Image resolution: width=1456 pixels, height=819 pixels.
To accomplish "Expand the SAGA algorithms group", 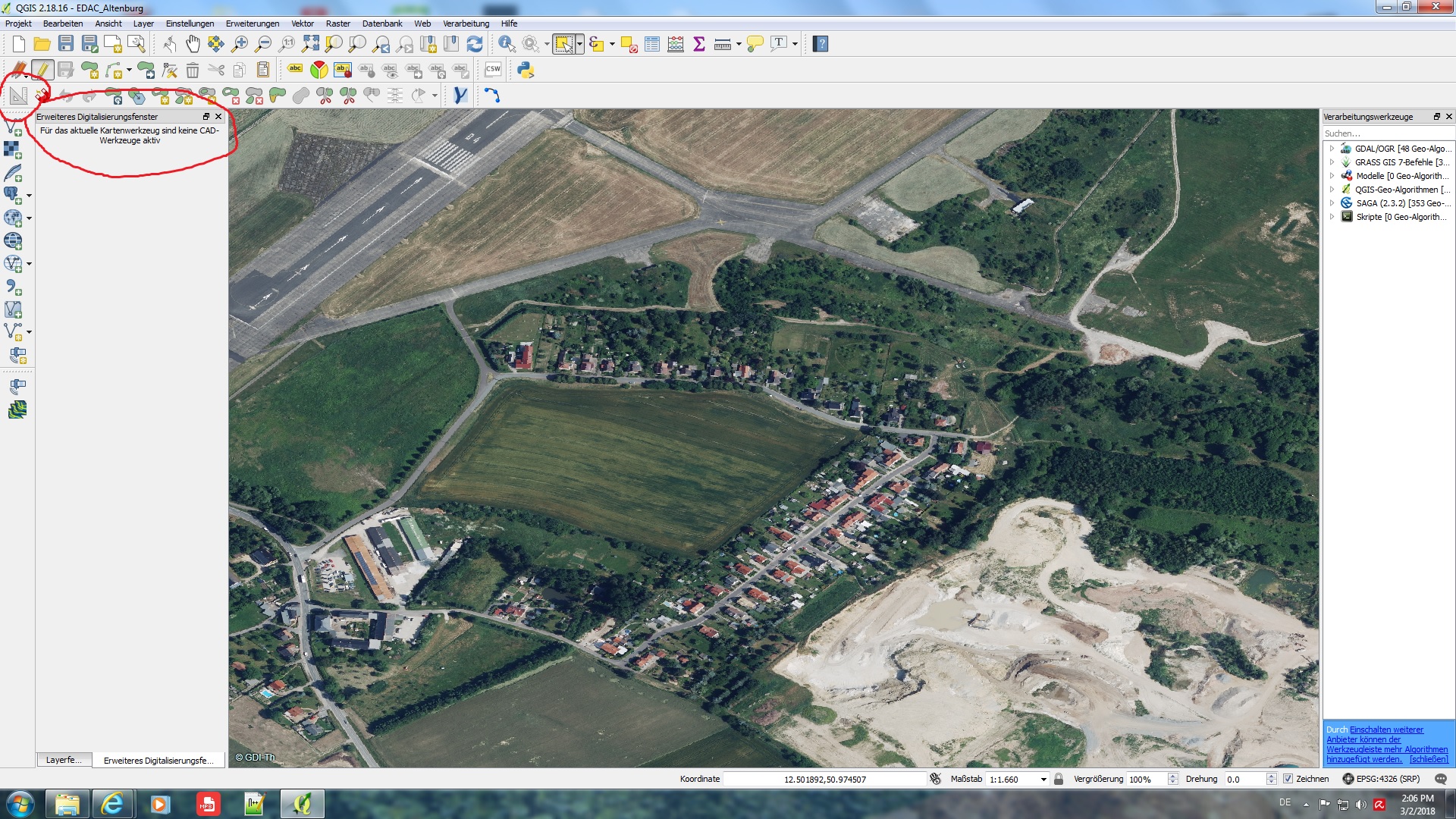I will tap(1332, 203).
